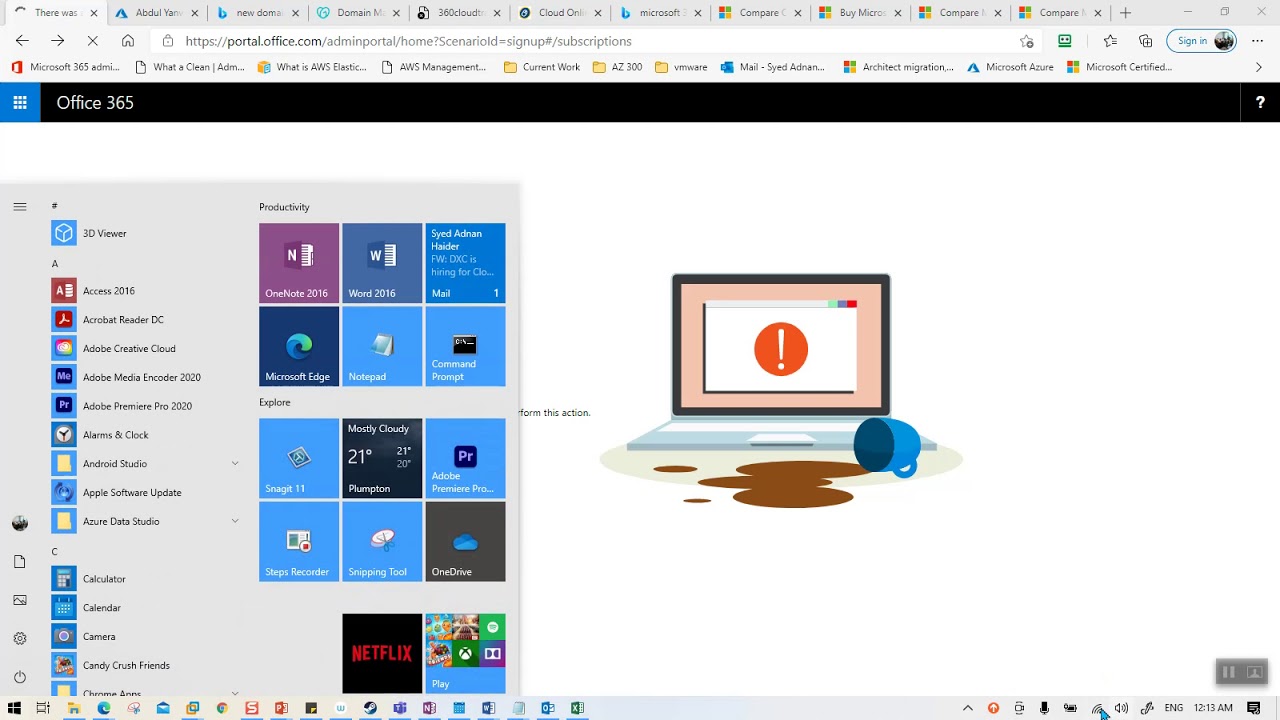Click the C section letter header
The image size is (1280, 720).
(x=55, y=552)
